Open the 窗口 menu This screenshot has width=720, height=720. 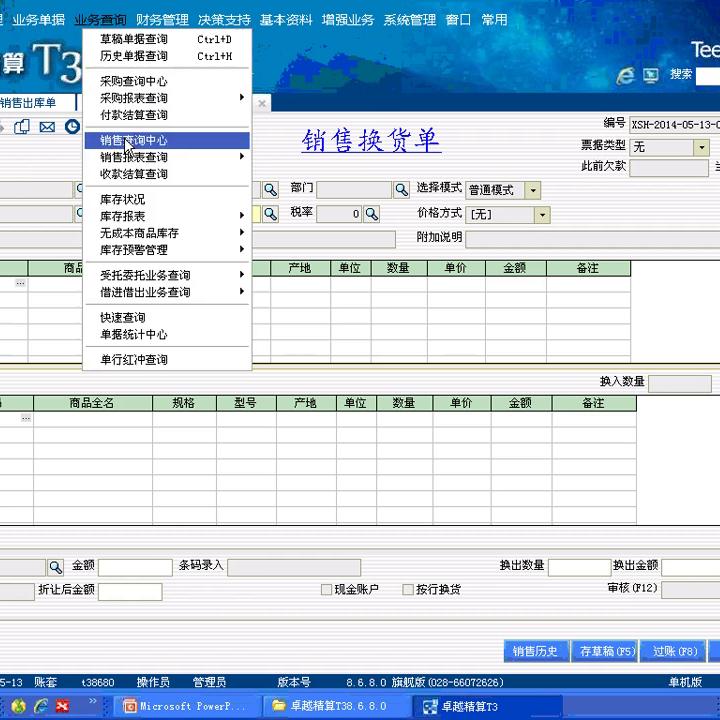[458, 20]
